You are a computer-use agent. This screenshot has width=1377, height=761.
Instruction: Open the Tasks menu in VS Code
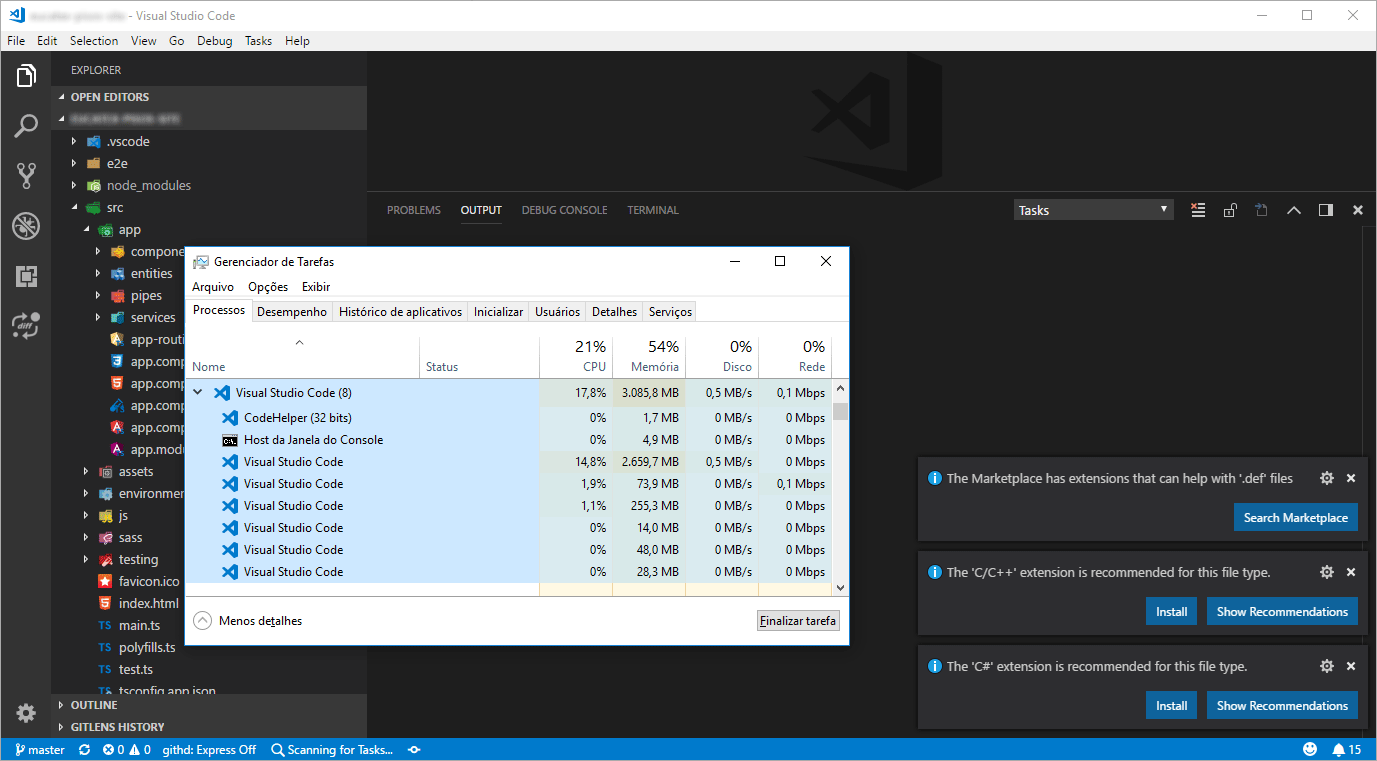258,41
